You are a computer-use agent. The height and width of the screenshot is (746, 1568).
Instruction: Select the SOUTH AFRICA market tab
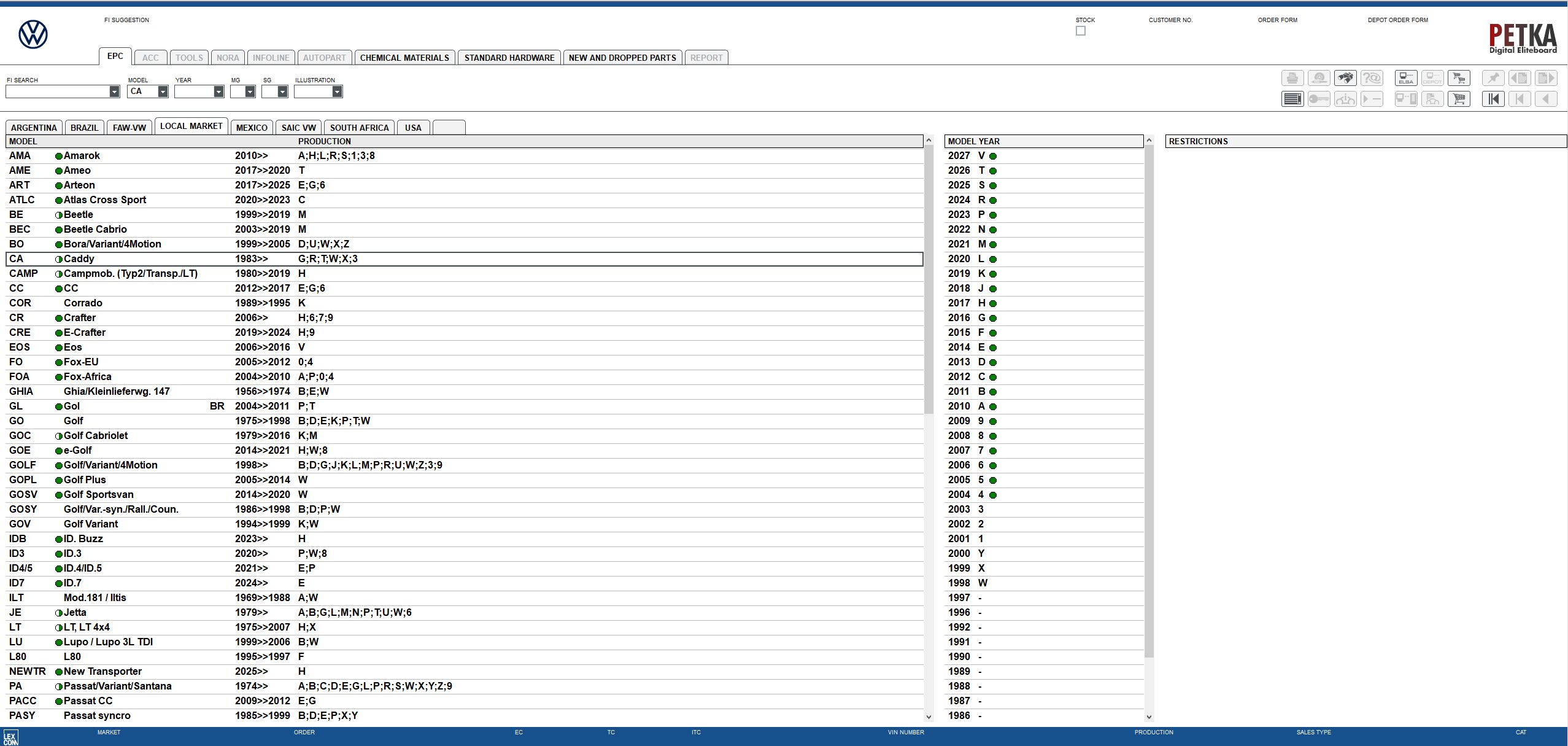pos(359,128)
